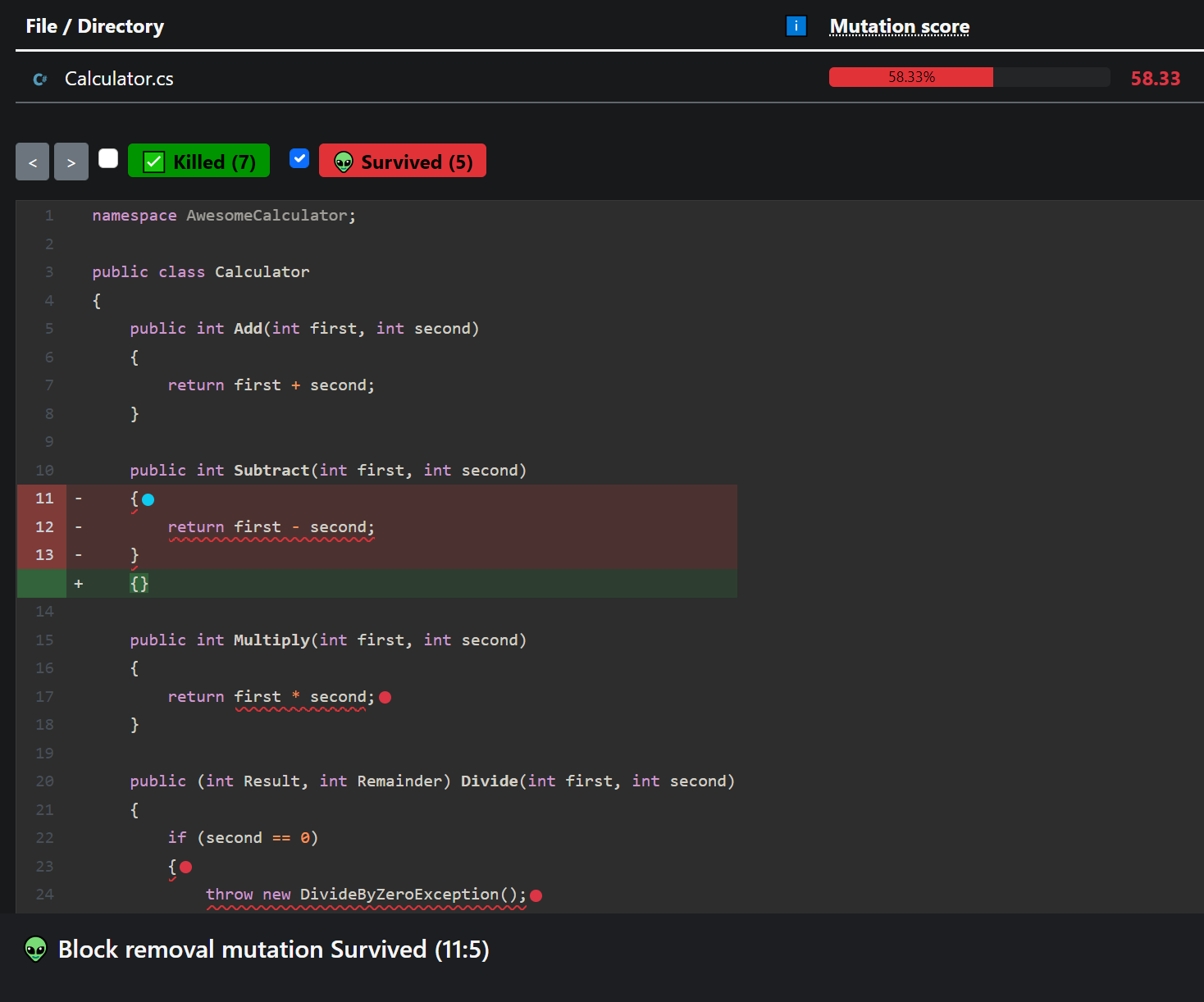Collapse the removed code diff on line 12

(271, 527)
